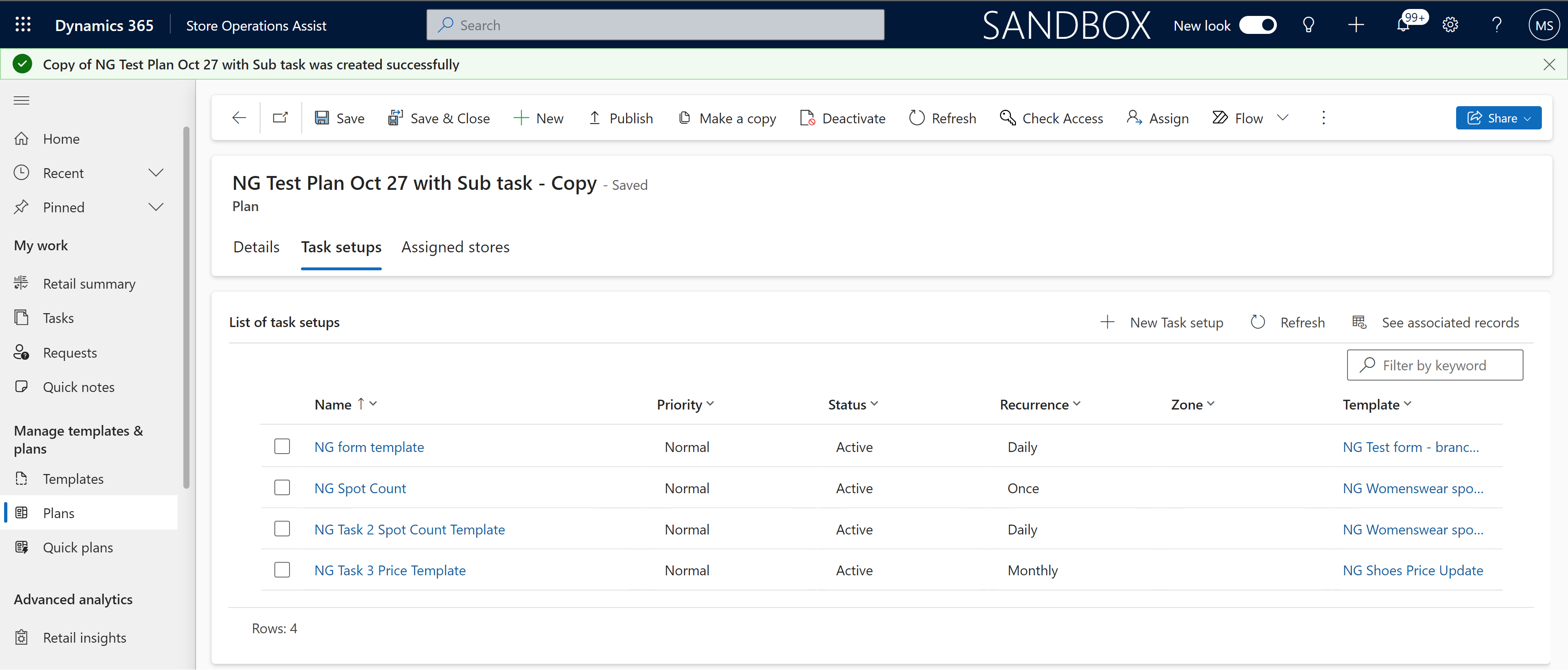Image resolution: width=1568 pixels, height=670 pixels.
Task: Check the NG Spot Count checkbox
Action: click(282, 487)
